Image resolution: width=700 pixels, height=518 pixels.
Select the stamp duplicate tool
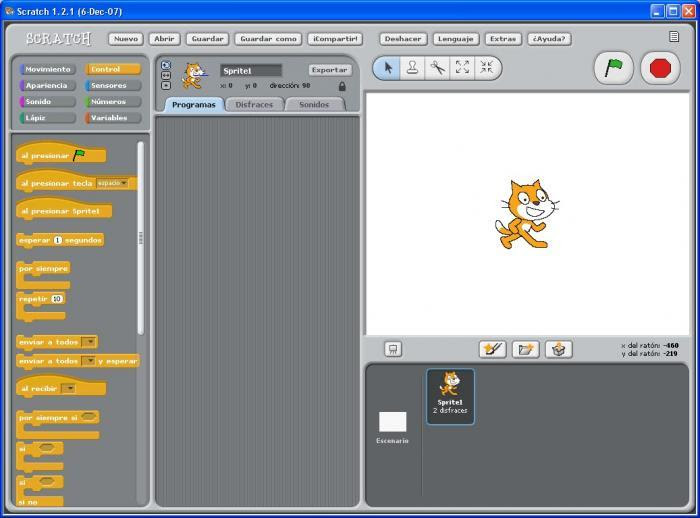click(412, 68)
